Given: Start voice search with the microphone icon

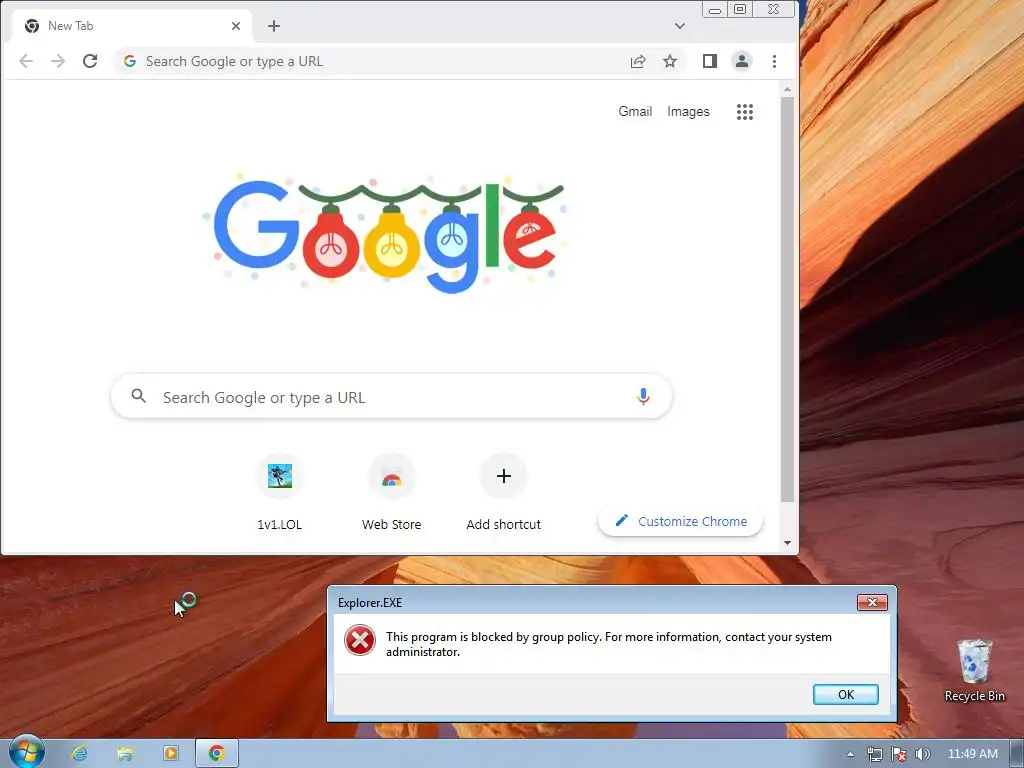Looking at the screenshot, I should tap(643, 396).
